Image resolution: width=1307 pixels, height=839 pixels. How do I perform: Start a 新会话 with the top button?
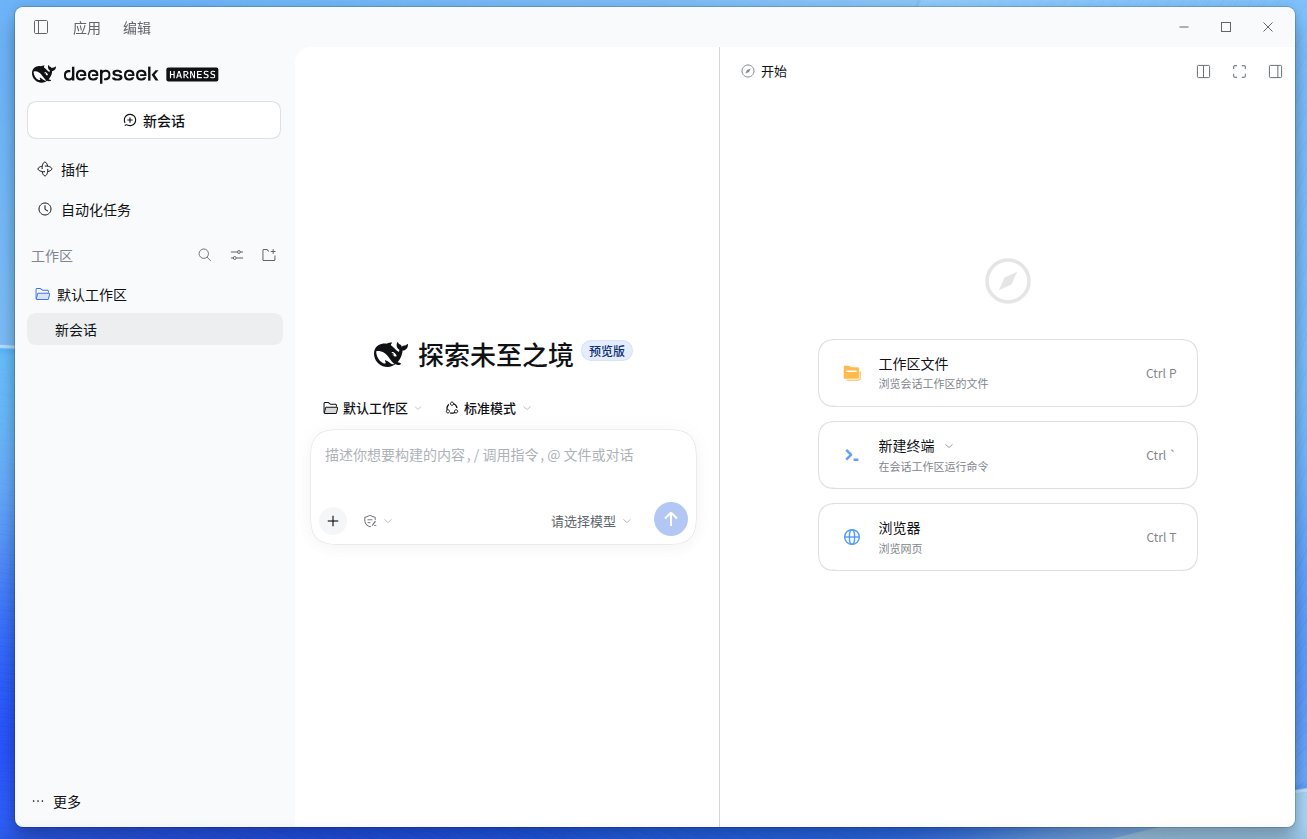click(154, 120)
